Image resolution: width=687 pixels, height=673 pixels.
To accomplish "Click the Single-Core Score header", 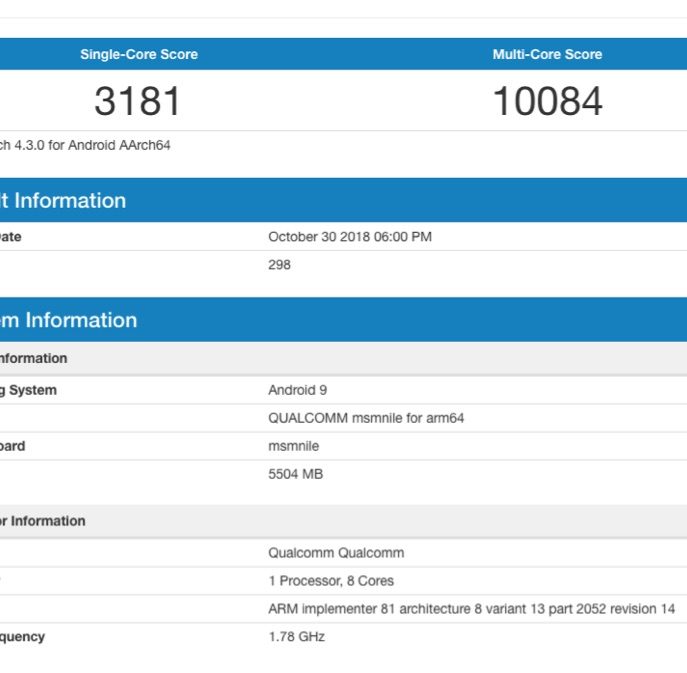I will click(138, 54).
